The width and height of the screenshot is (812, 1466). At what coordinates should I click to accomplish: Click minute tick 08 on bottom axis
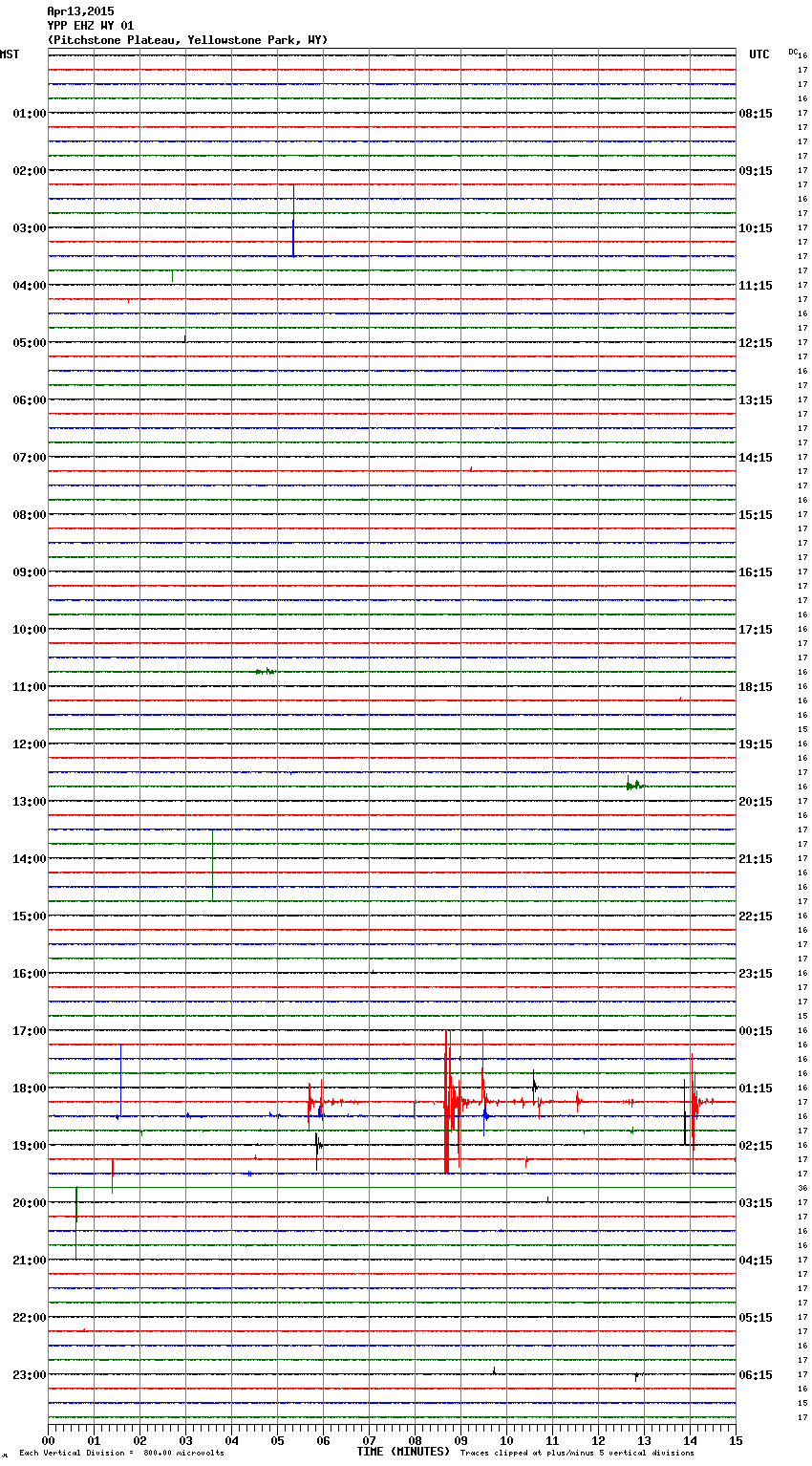tap(415, 1440)
